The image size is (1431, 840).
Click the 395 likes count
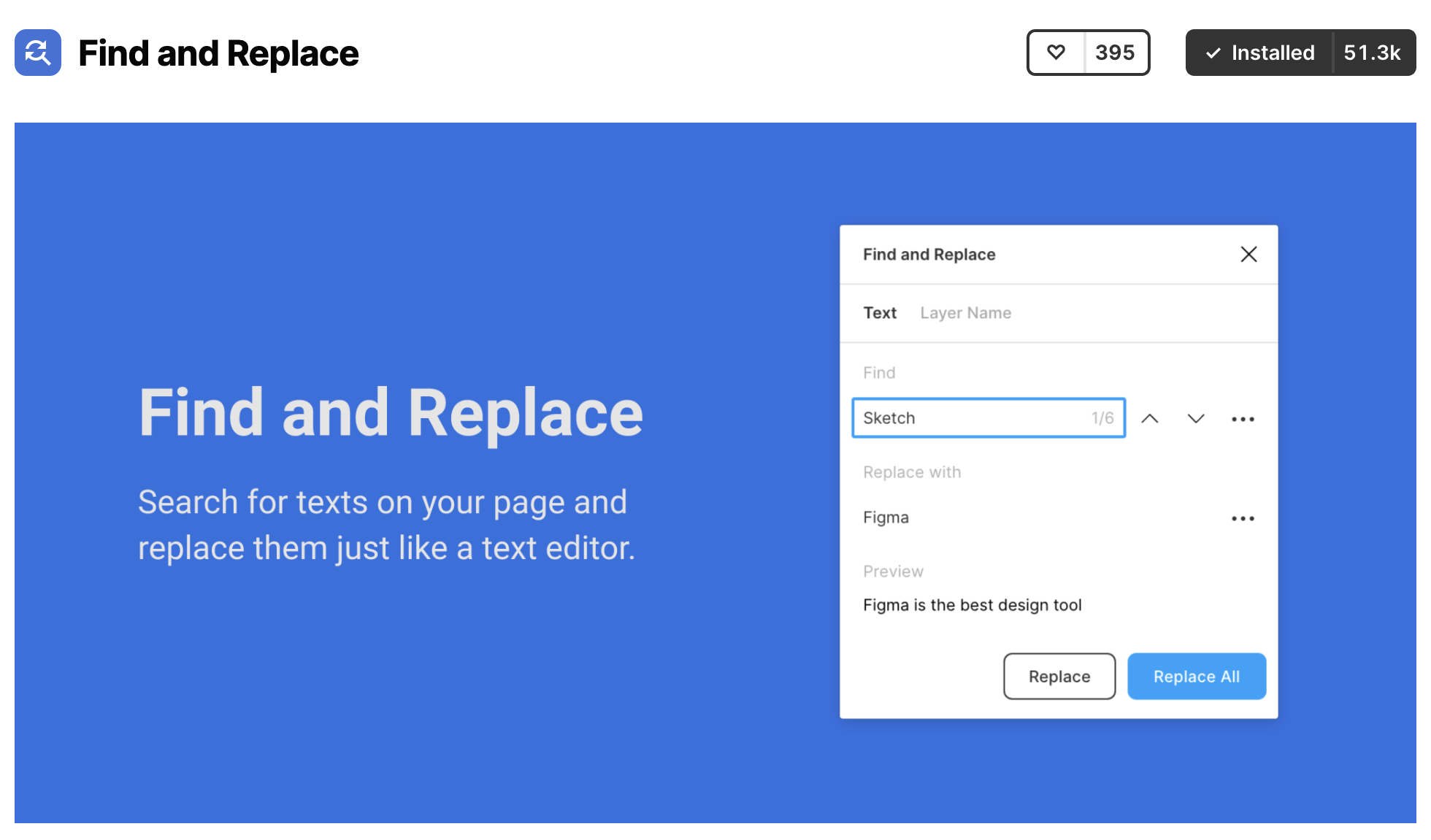click(1115, 53)
